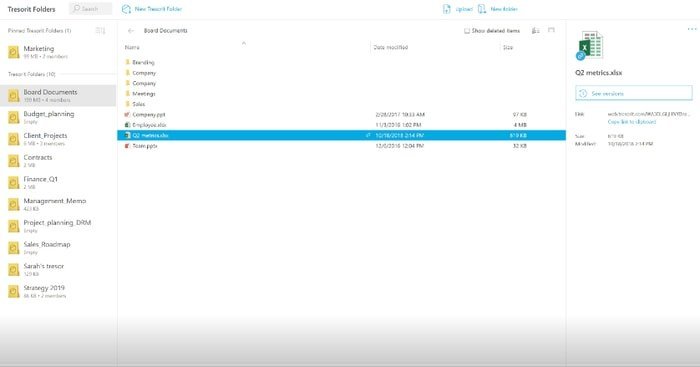Open the Strategy 2019 tresor

[x=58, y=291]
